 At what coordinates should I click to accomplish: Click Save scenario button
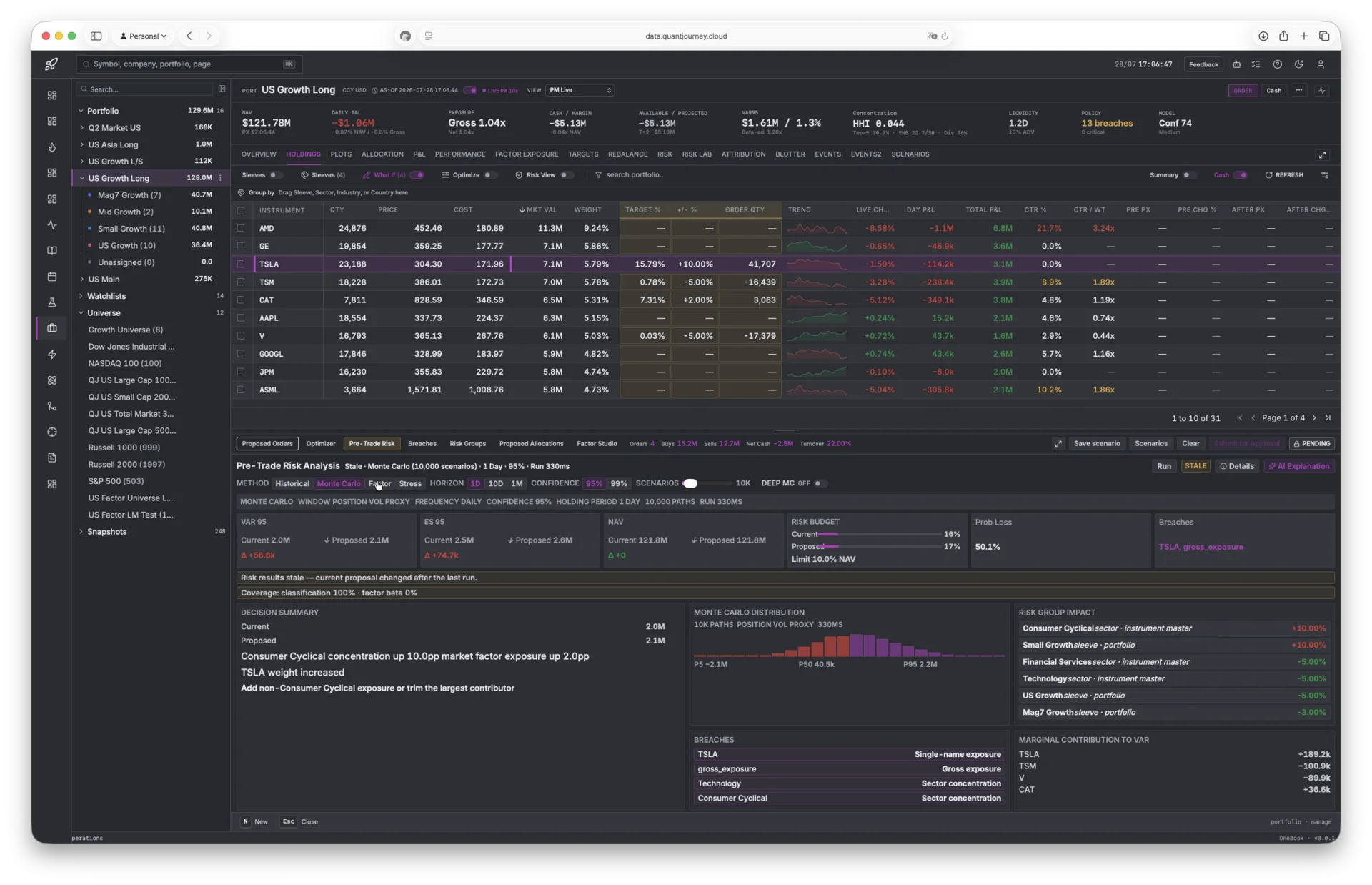click(x=1097, y=444)
